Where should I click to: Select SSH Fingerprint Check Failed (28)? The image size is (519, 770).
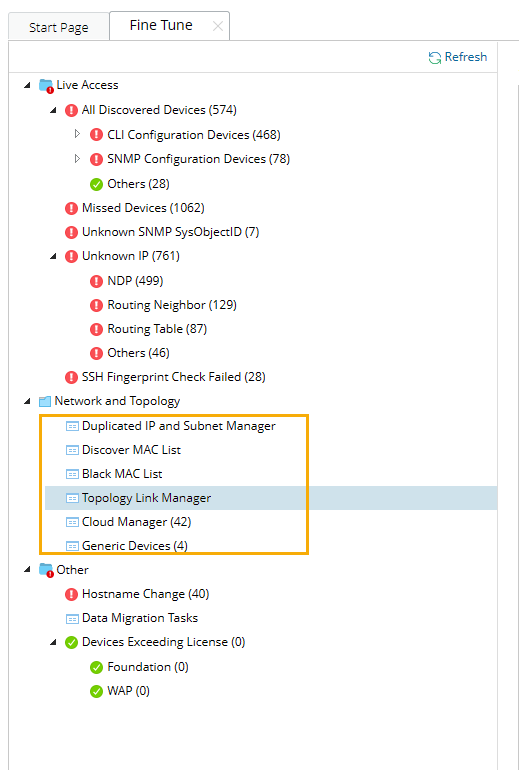173,377
